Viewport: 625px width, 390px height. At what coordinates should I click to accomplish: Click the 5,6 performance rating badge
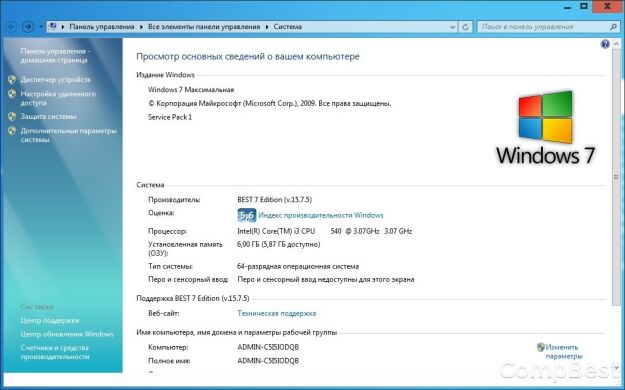[247, 215]
